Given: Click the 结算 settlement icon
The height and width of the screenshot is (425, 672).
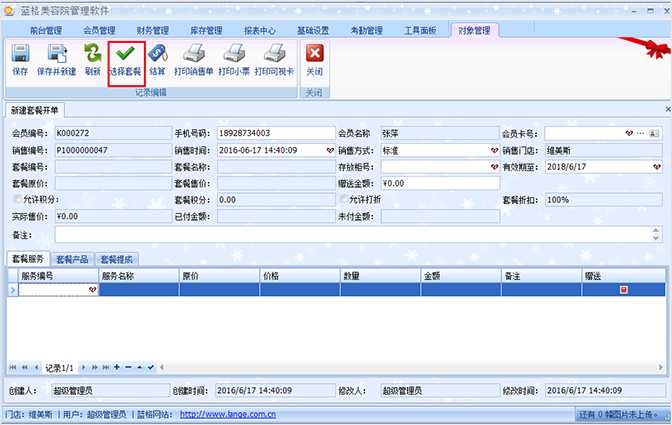Looking at the screenshot, I should pos(157,54).
